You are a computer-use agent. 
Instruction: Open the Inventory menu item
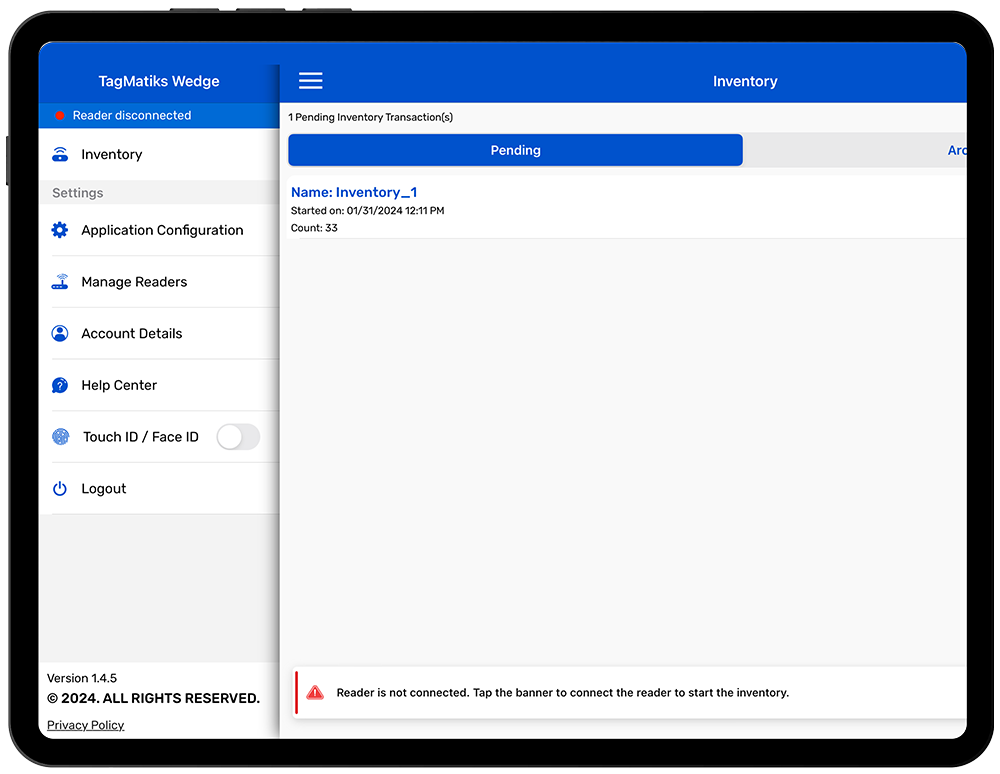[112, 154]
